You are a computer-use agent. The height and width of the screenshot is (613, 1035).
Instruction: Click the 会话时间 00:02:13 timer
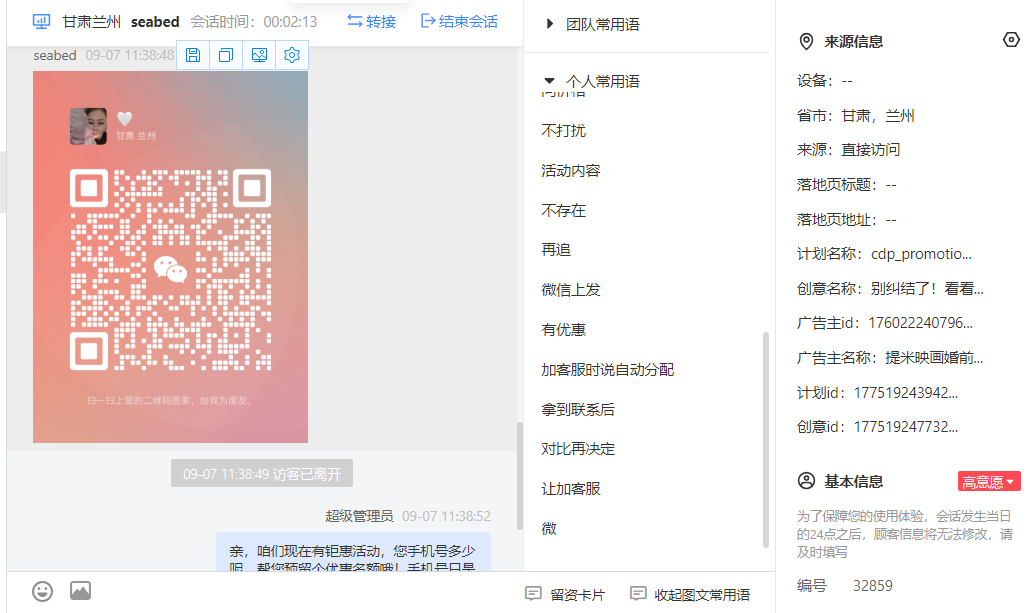pyautogui.click(x=254, y=22)
